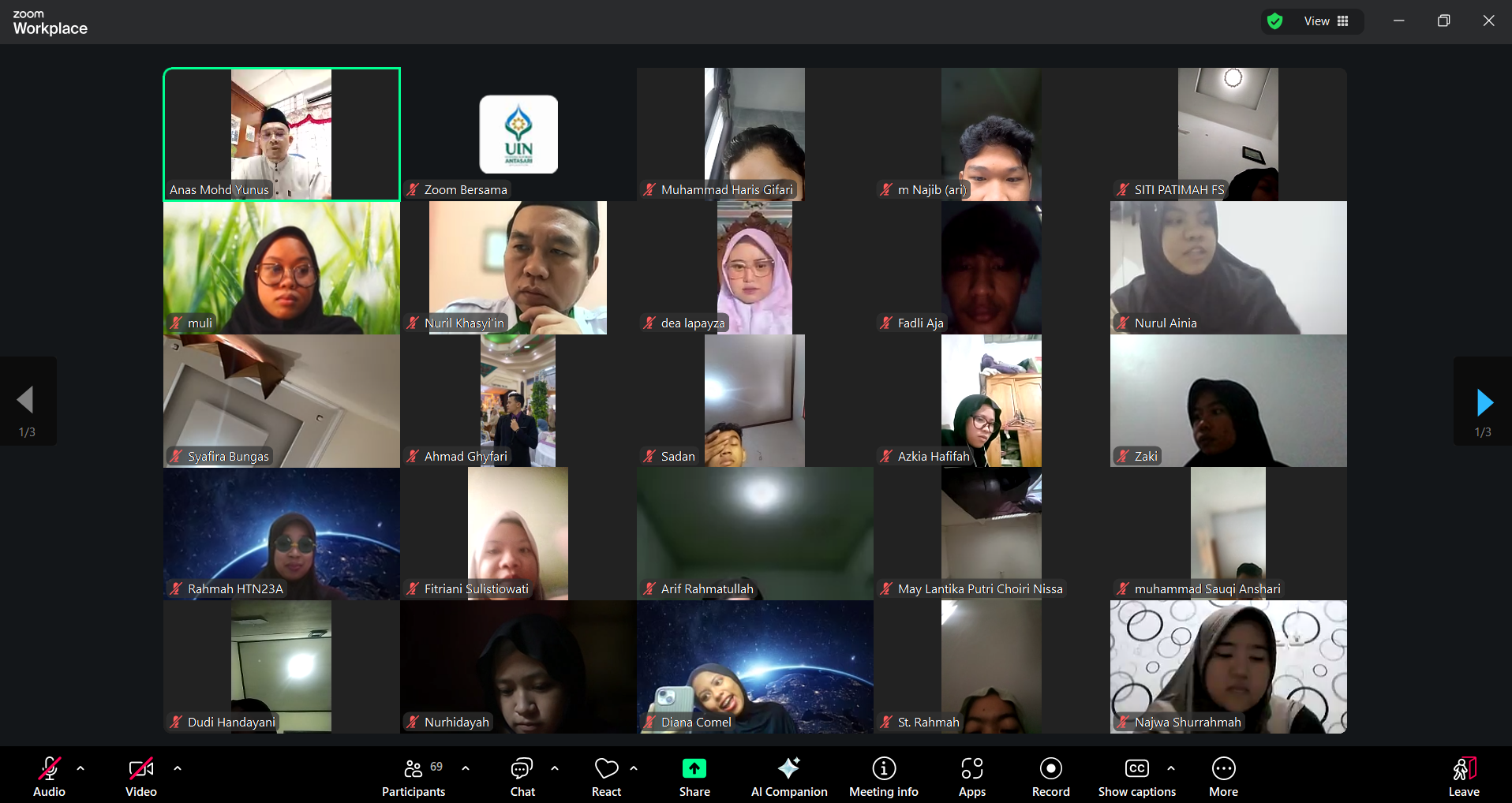The image size is (1512, 803).
Task: Click the green encryption shield icon
Action: point(1274,21)
